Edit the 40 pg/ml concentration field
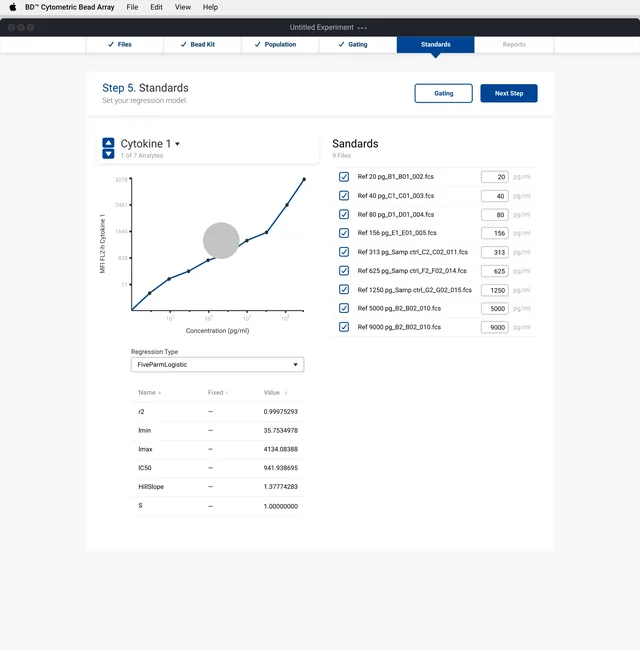The height and width of the screenshot is (650, 640). click(495, 196)
